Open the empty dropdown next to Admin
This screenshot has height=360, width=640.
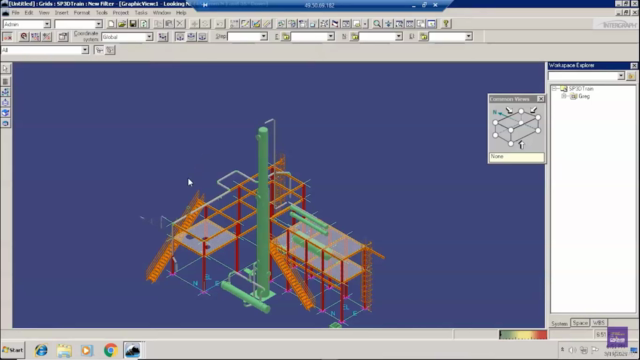(x=98, y=24)
